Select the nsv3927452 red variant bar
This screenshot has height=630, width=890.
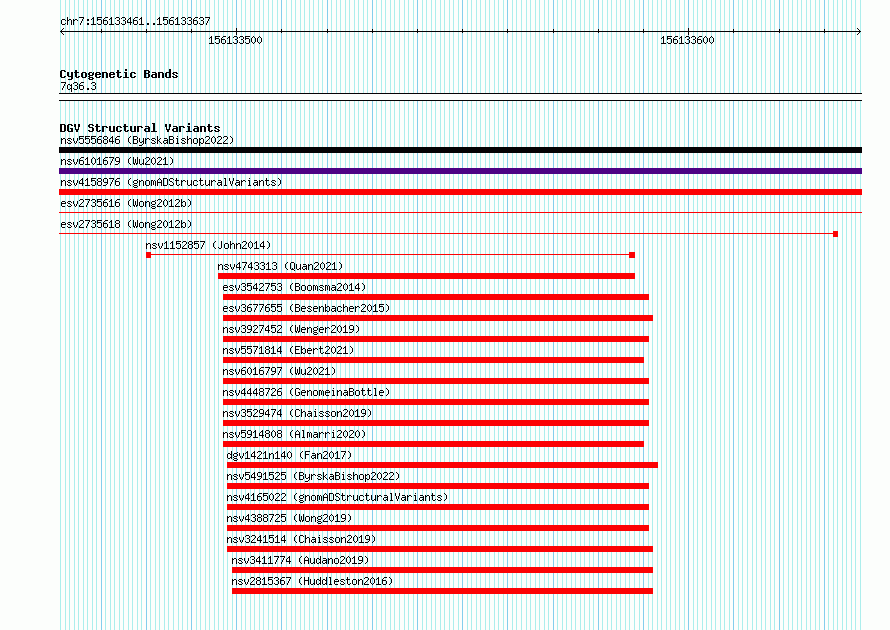click(x=436, y=339)
